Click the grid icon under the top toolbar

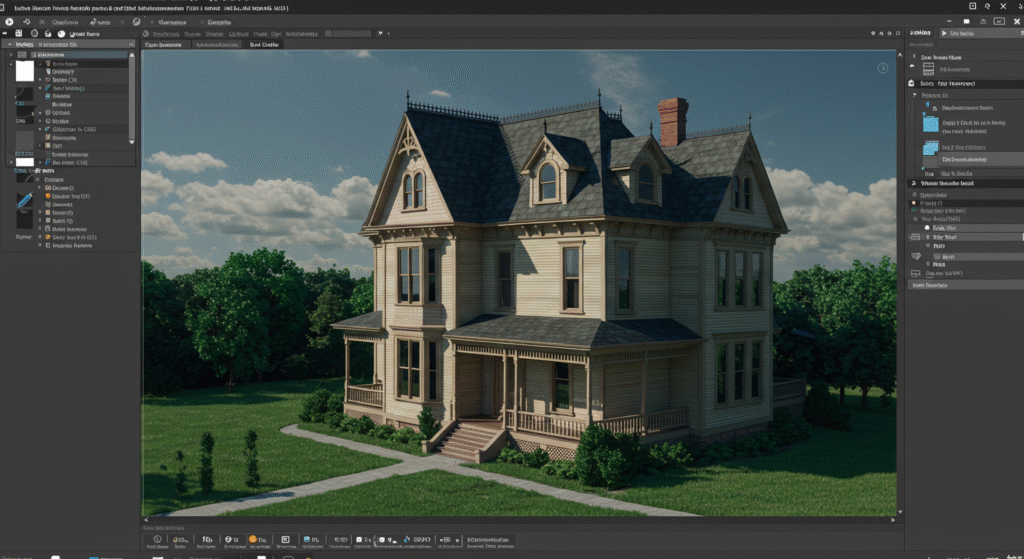18,33
